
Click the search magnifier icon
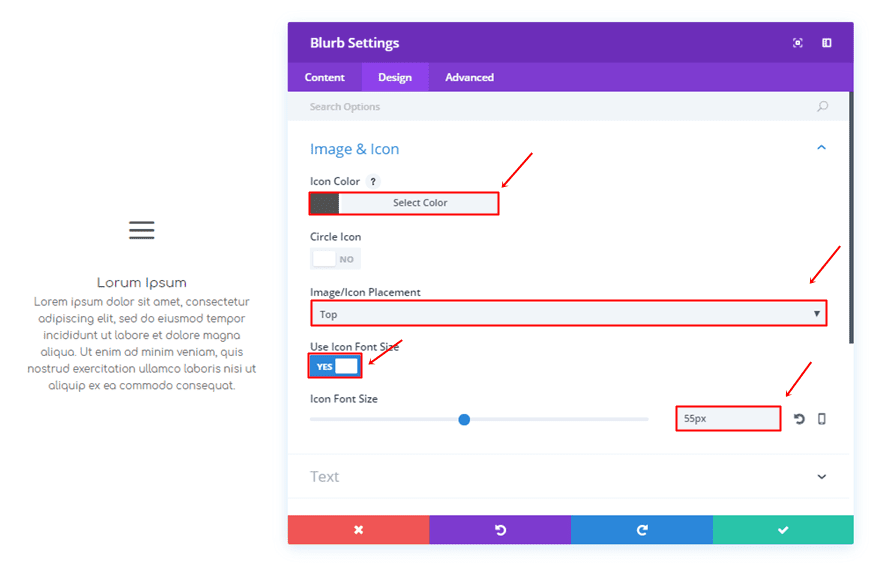pyautogui.click(x=822, y=107)
